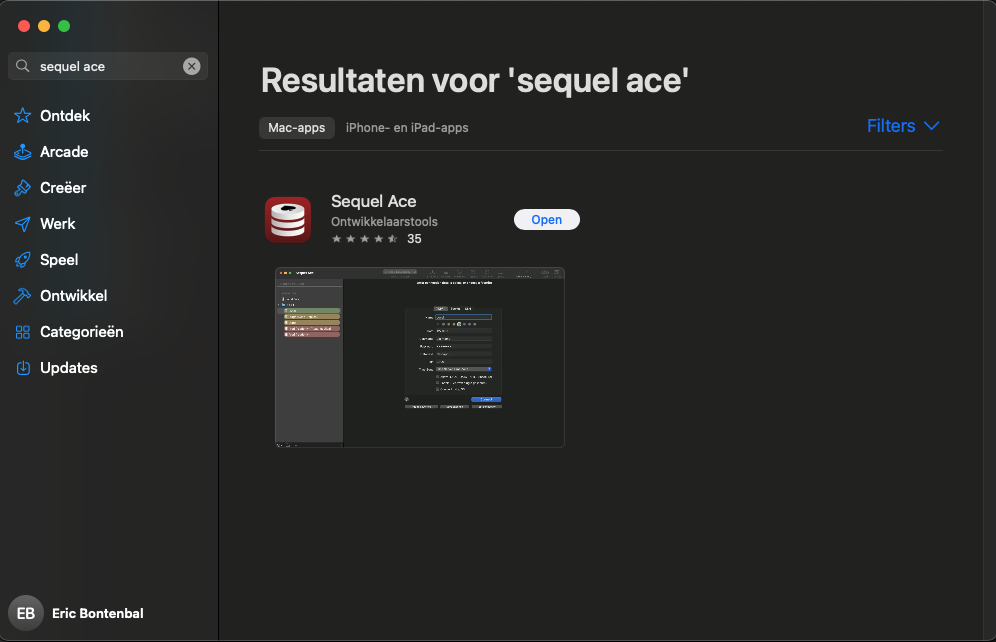Click the Creëer paintbrush icon
Image resolution: width=996 pixels, height=642 pixels.
(23, 188)
